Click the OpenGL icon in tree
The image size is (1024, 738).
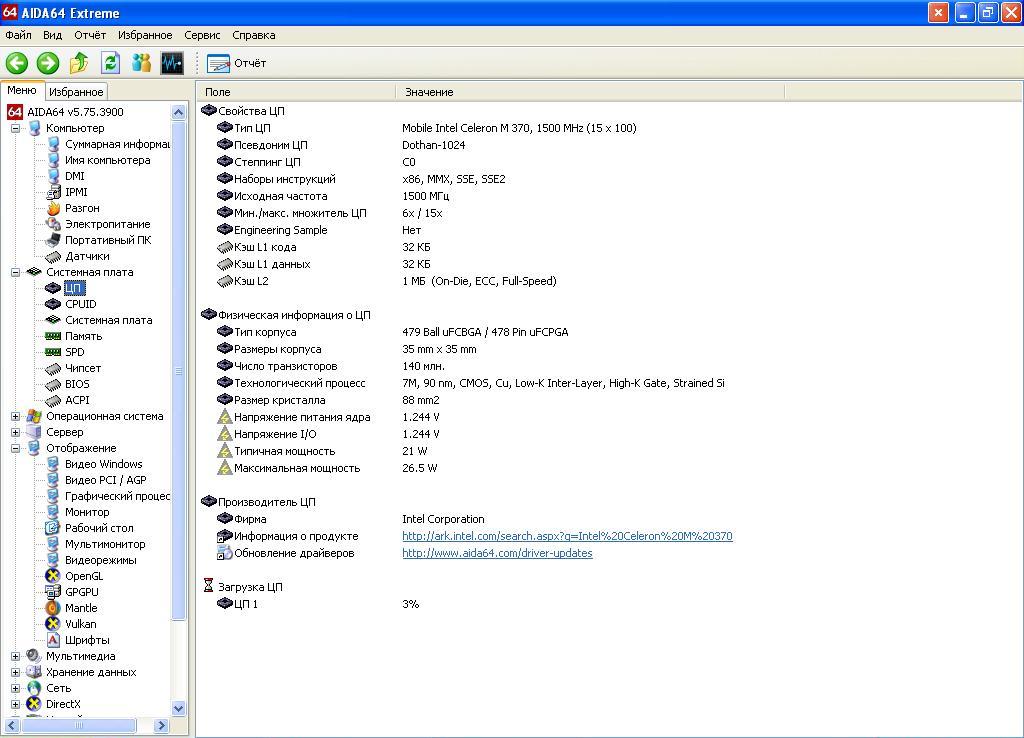point(53,576)
